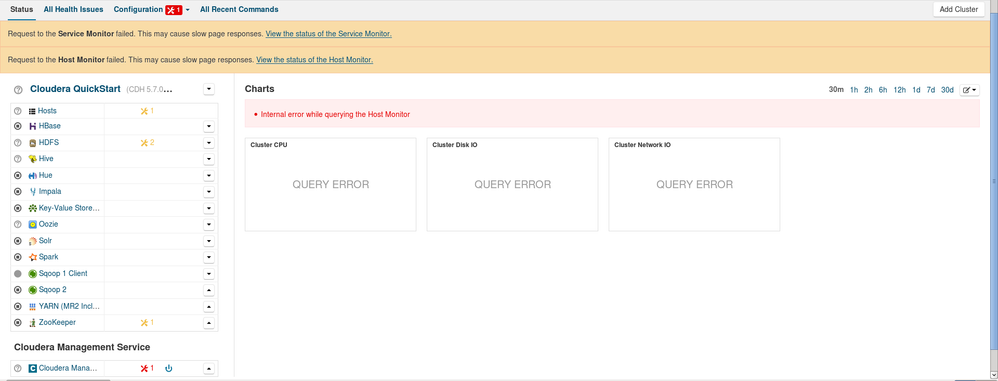Click the Sqoop 2 logo icon

[x=32, y=289]
